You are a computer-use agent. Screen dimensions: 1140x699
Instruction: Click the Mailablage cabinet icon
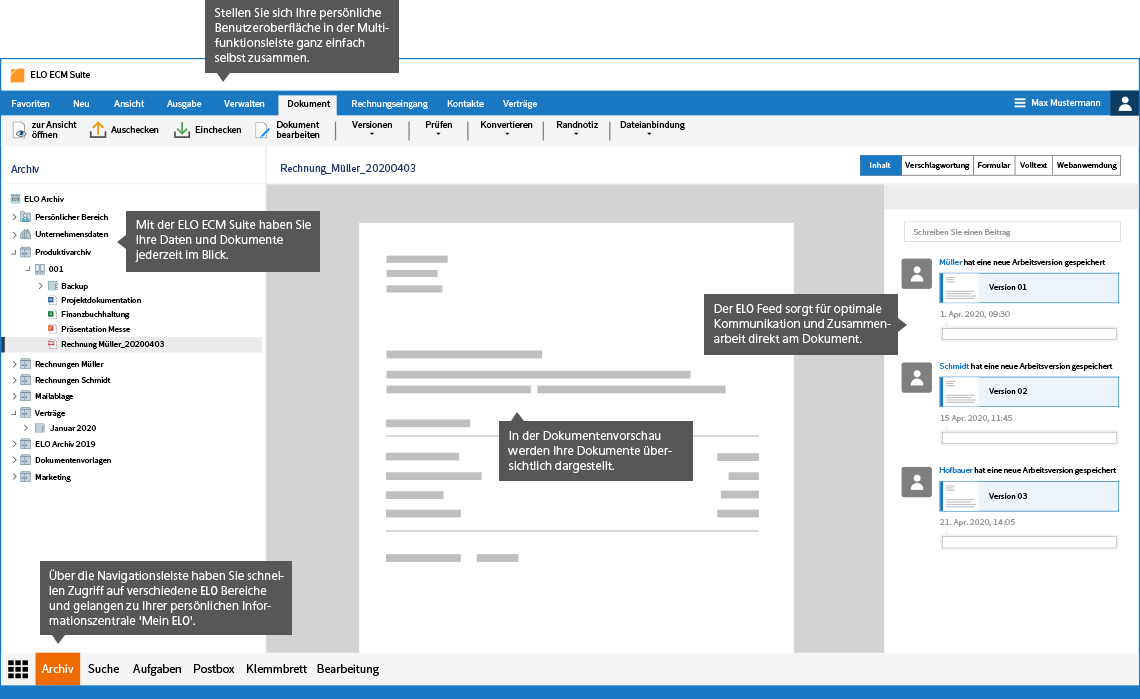click(x=25, y=396)
